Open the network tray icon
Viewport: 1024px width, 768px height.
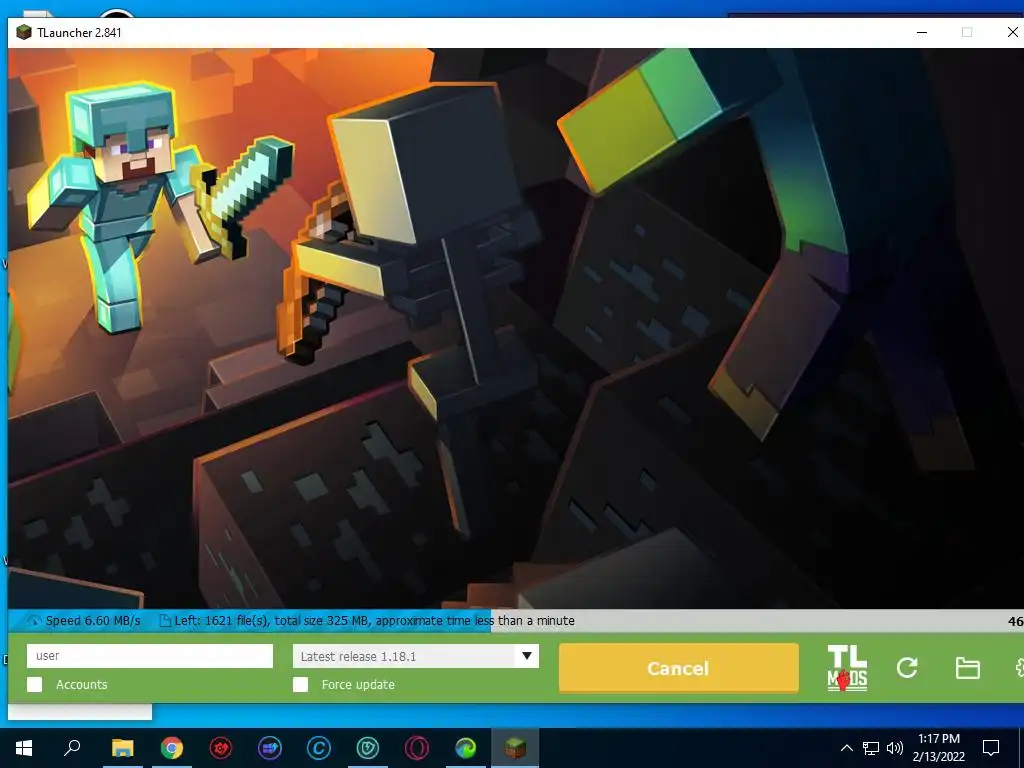pyautogui.click(x=871, y=748)
